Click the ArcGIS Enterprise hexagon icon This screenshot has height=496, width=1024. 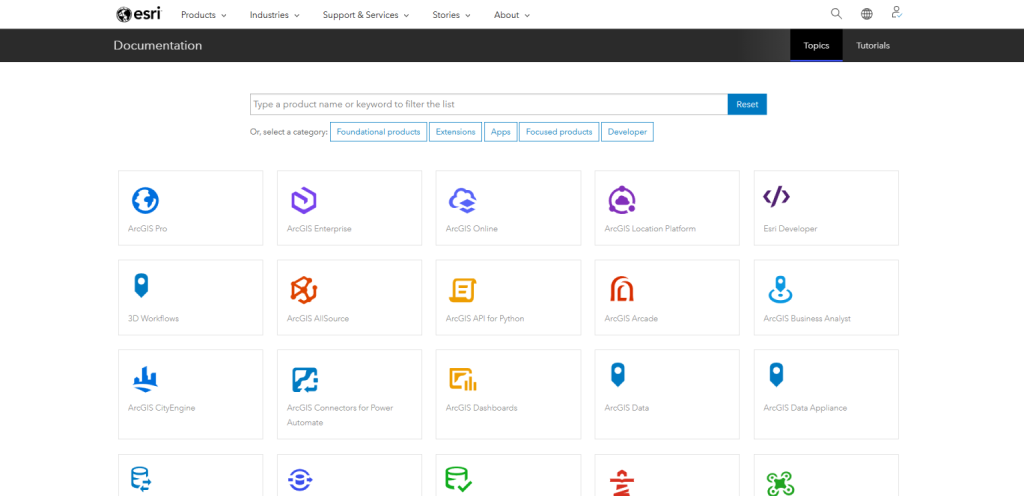(x=304, y=200)
